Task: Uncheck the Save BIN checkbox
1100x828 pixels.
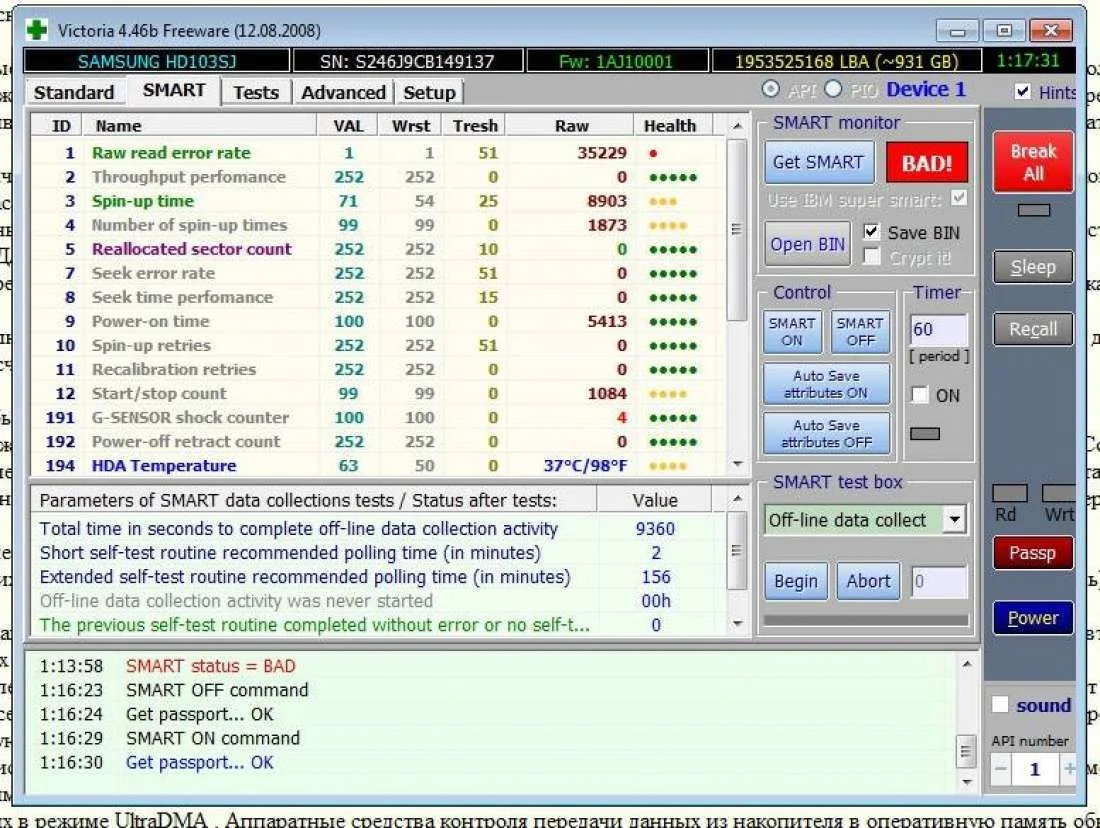Action: (x=871, y=232)
